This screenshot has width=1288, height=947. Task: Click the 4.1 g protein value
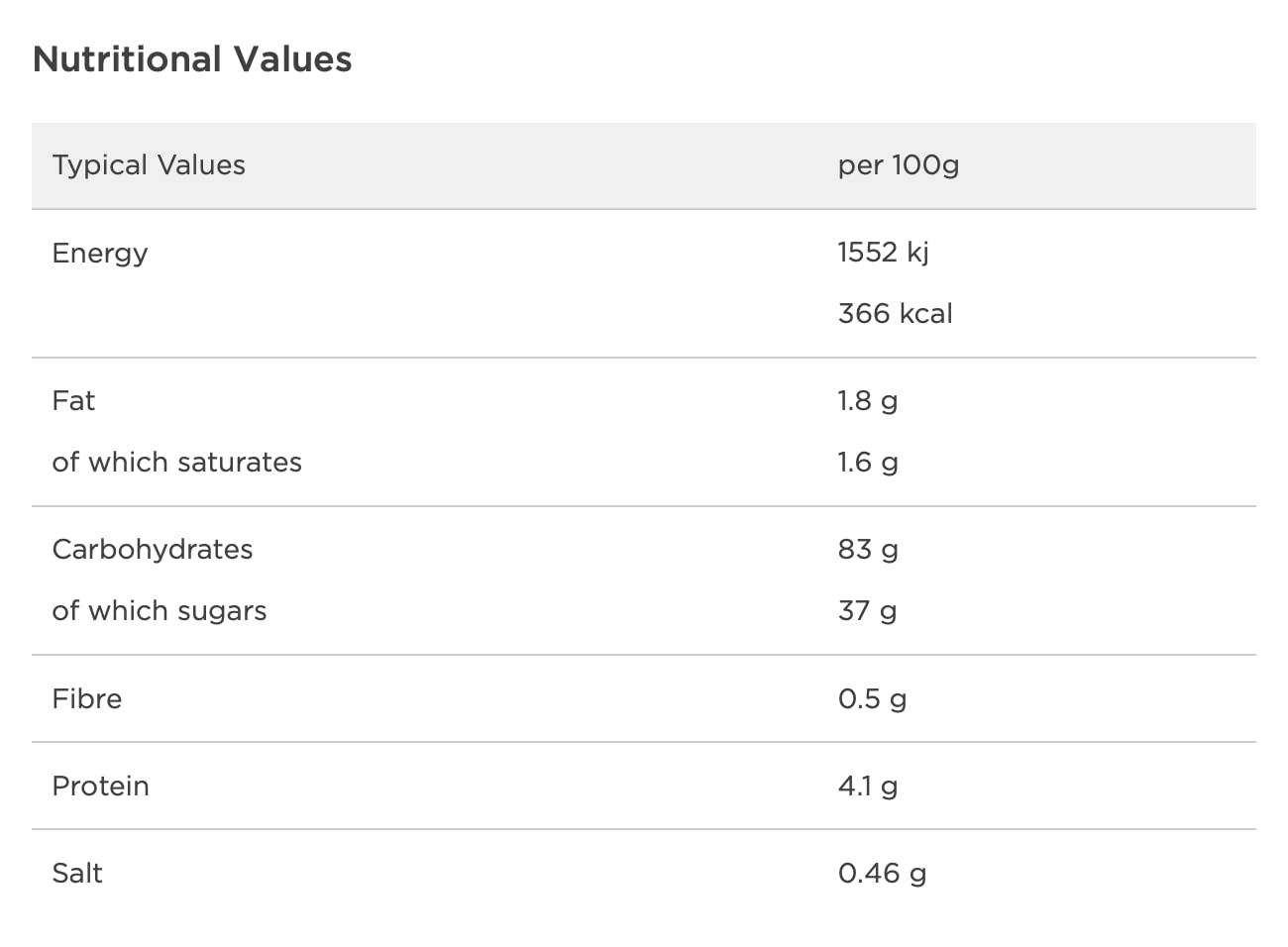[x=867, y=787]
